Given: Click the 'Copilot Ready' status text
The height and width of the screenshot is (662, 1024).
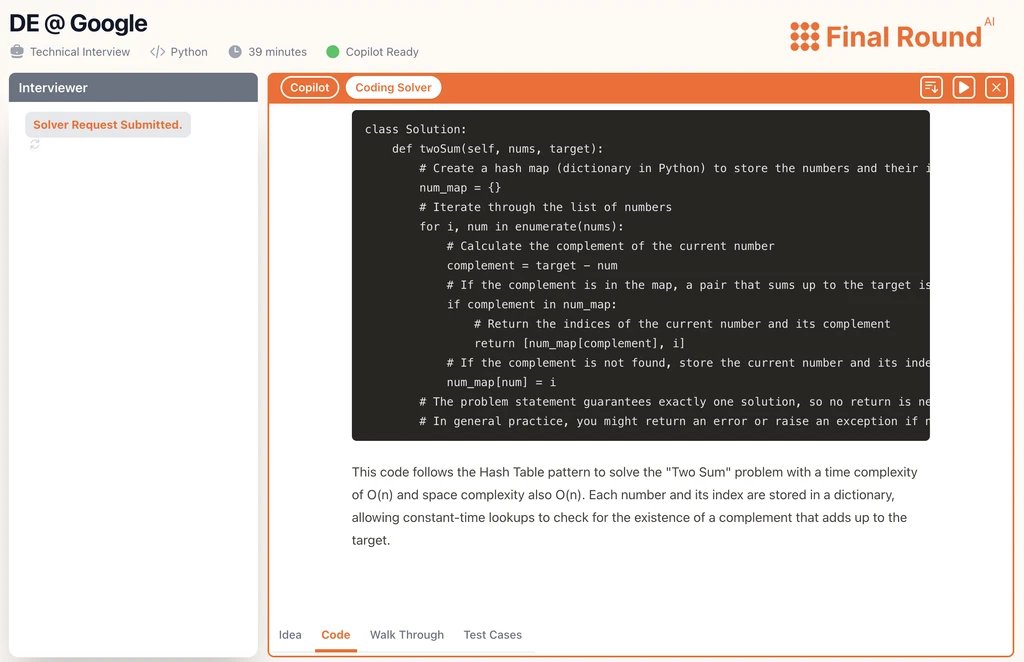Looking at the screenshot, I should coord(382,52).
